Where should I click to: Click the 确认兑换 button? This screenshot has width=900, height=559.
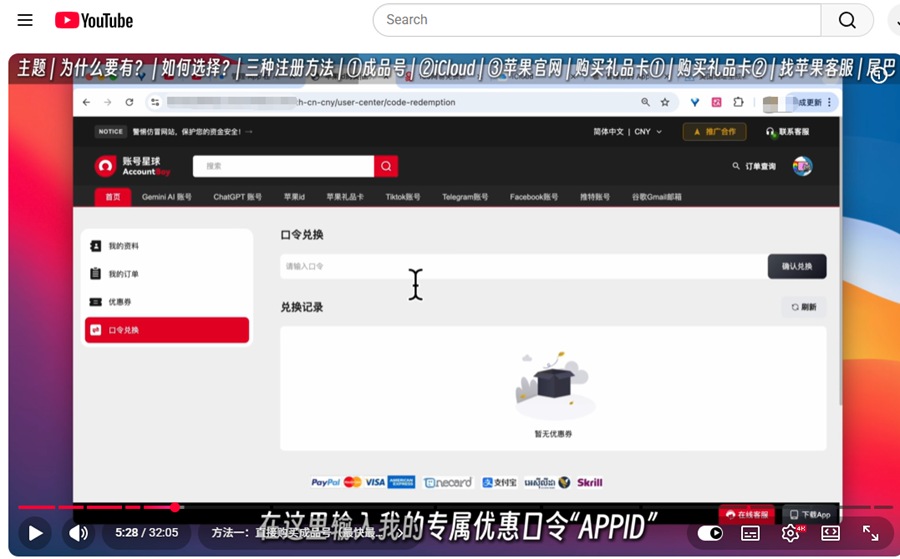click(797, 266)
